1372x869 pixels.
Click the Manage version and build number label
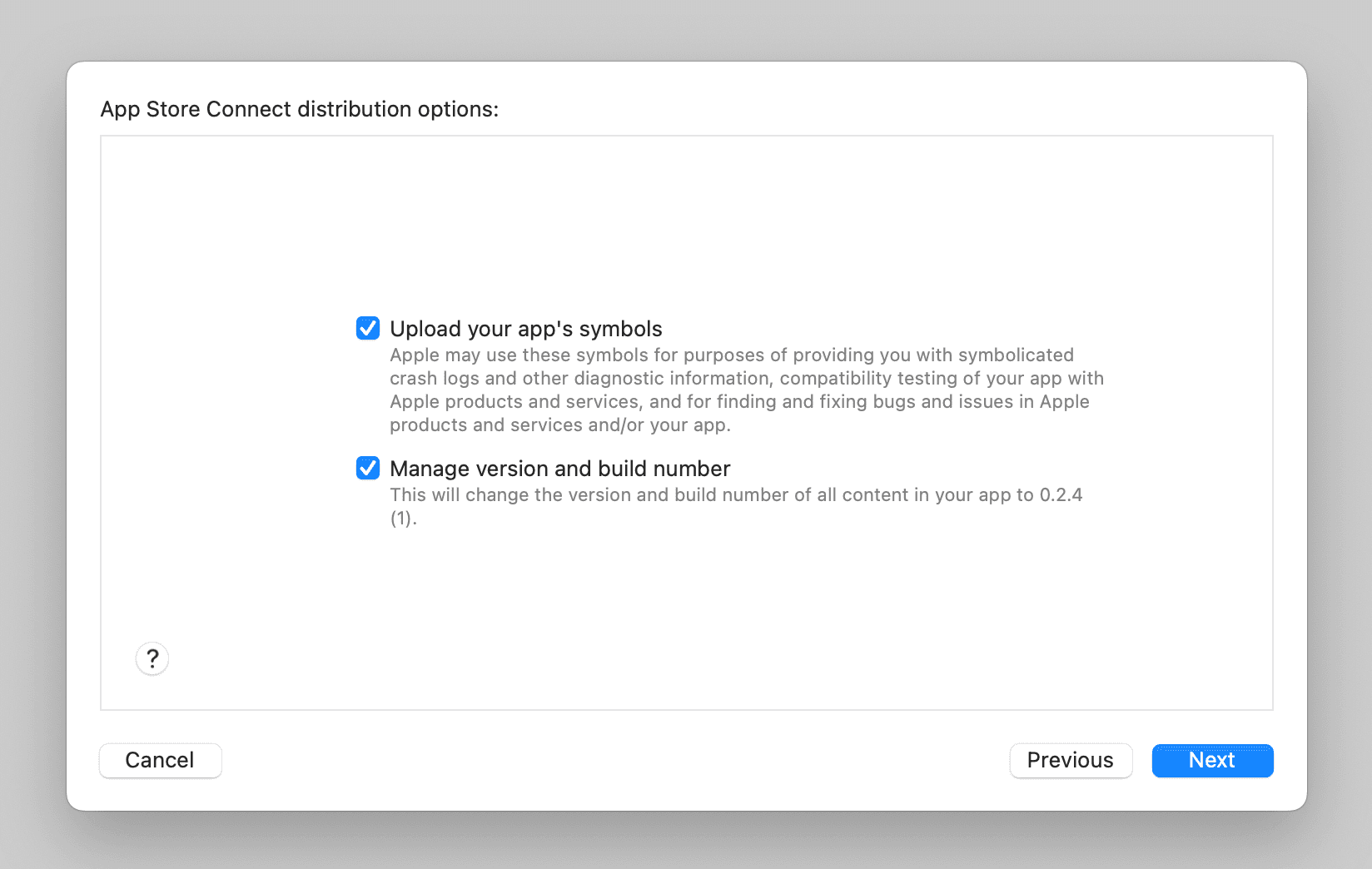pyautogui.click(x=559, y=468)
